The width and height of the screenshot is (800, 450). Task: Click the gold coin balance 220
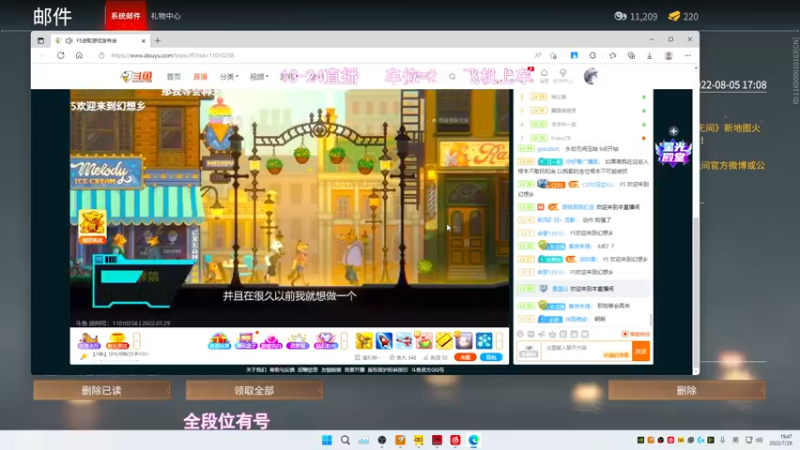(x=683, y=16)
